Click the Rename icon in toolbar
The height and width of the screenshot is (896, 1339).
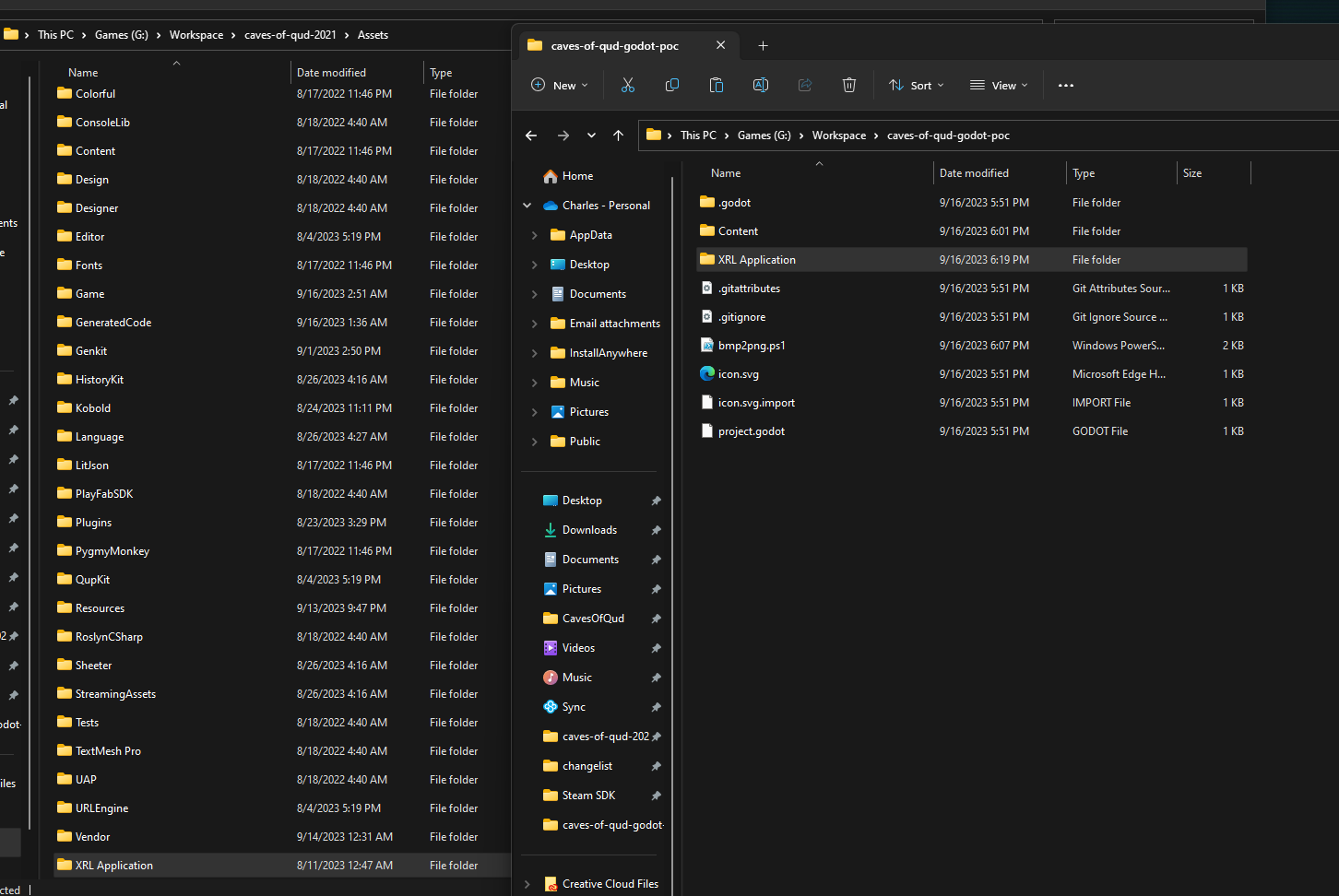[x=761, y=85]
